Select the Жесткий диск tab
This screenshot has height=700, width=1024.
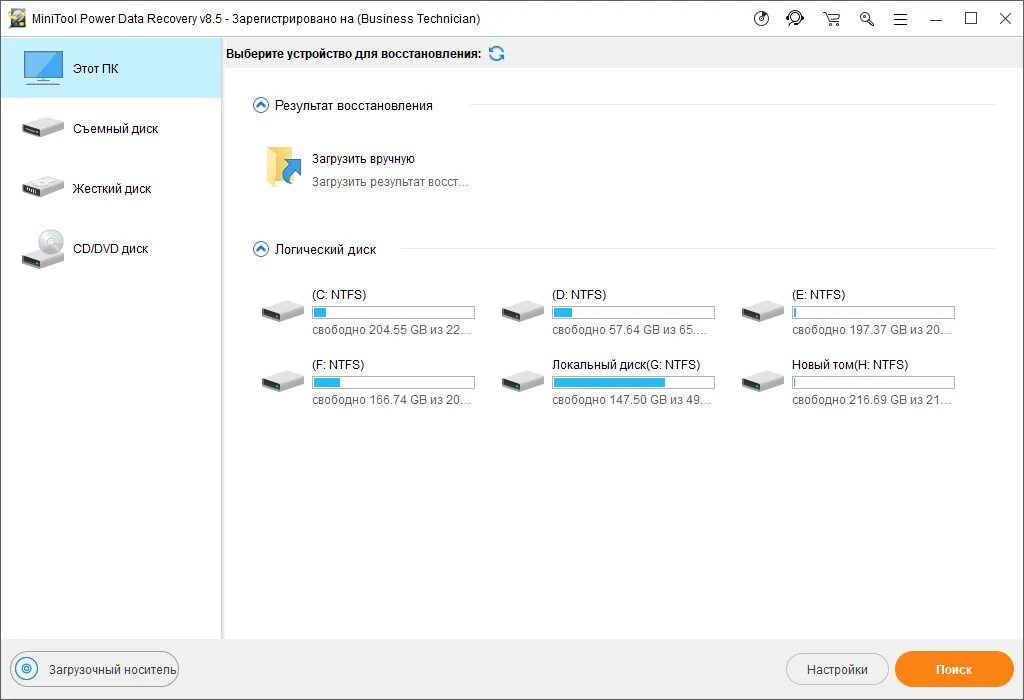click(x=111, y=188)
